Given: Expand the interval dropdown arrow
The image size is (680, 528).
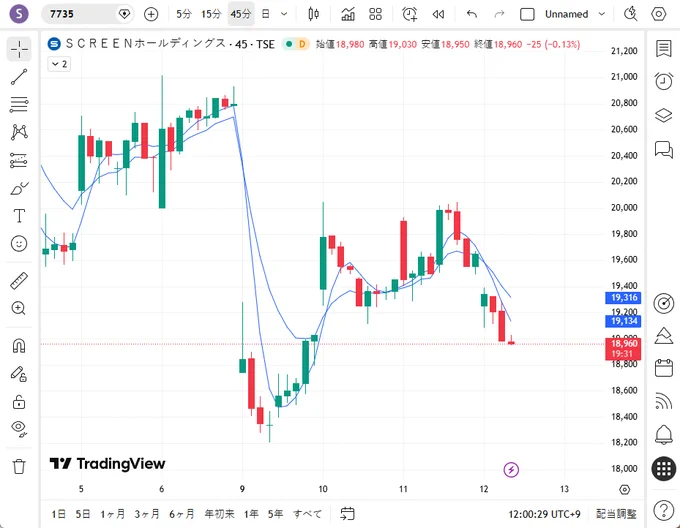Looking at the screenshot, I should coord(284,14).
